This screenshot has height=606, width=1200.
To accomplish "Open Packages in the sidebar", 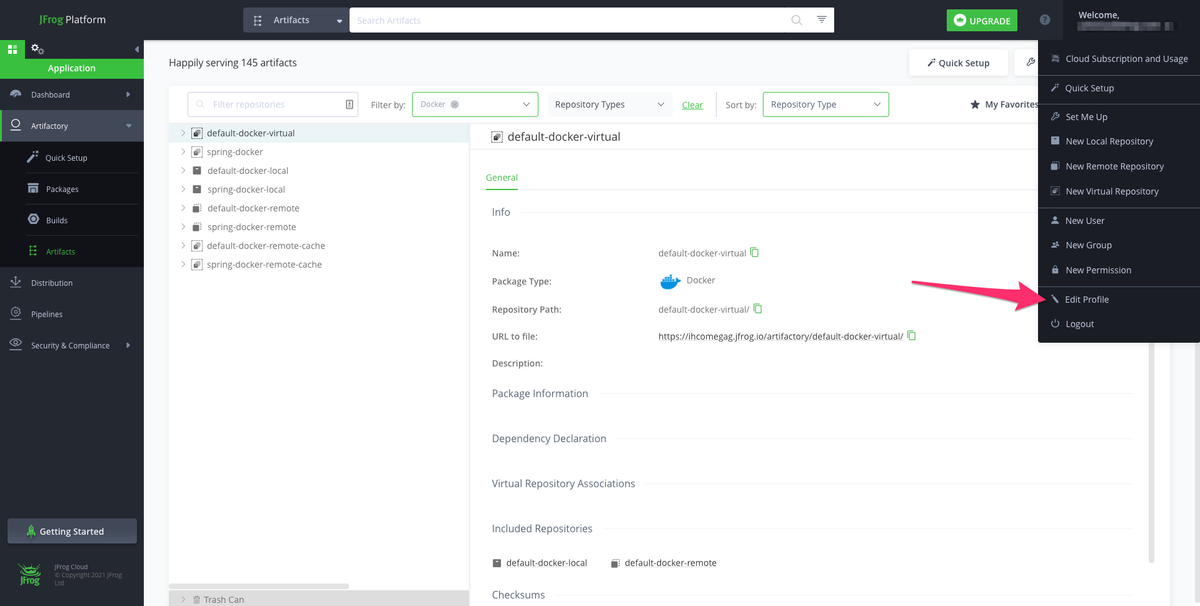I will click(72, 189).
